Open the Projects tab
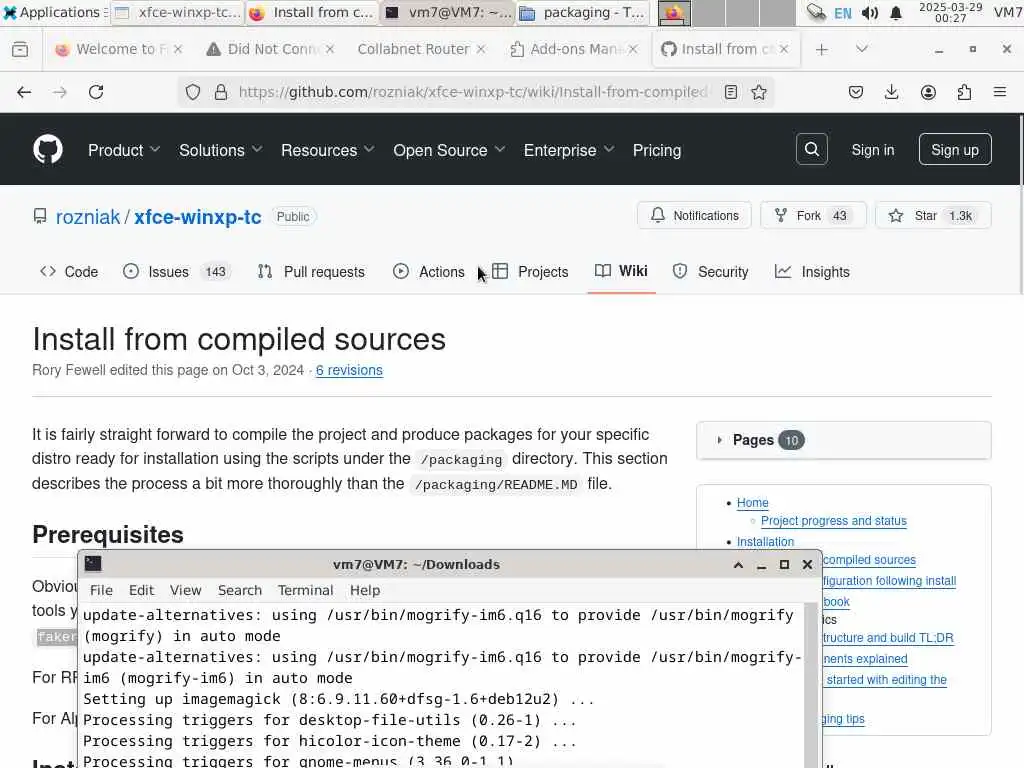 click(x=530, y=272)
